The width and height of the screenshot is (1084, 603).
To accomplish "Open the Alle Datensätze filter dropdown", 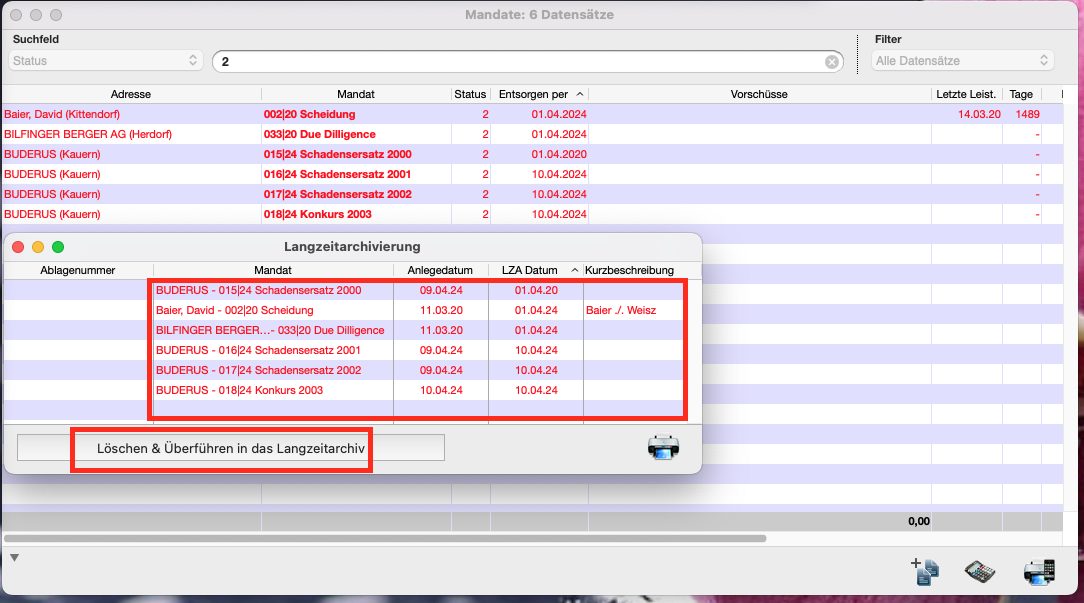I will pos(962,61).
